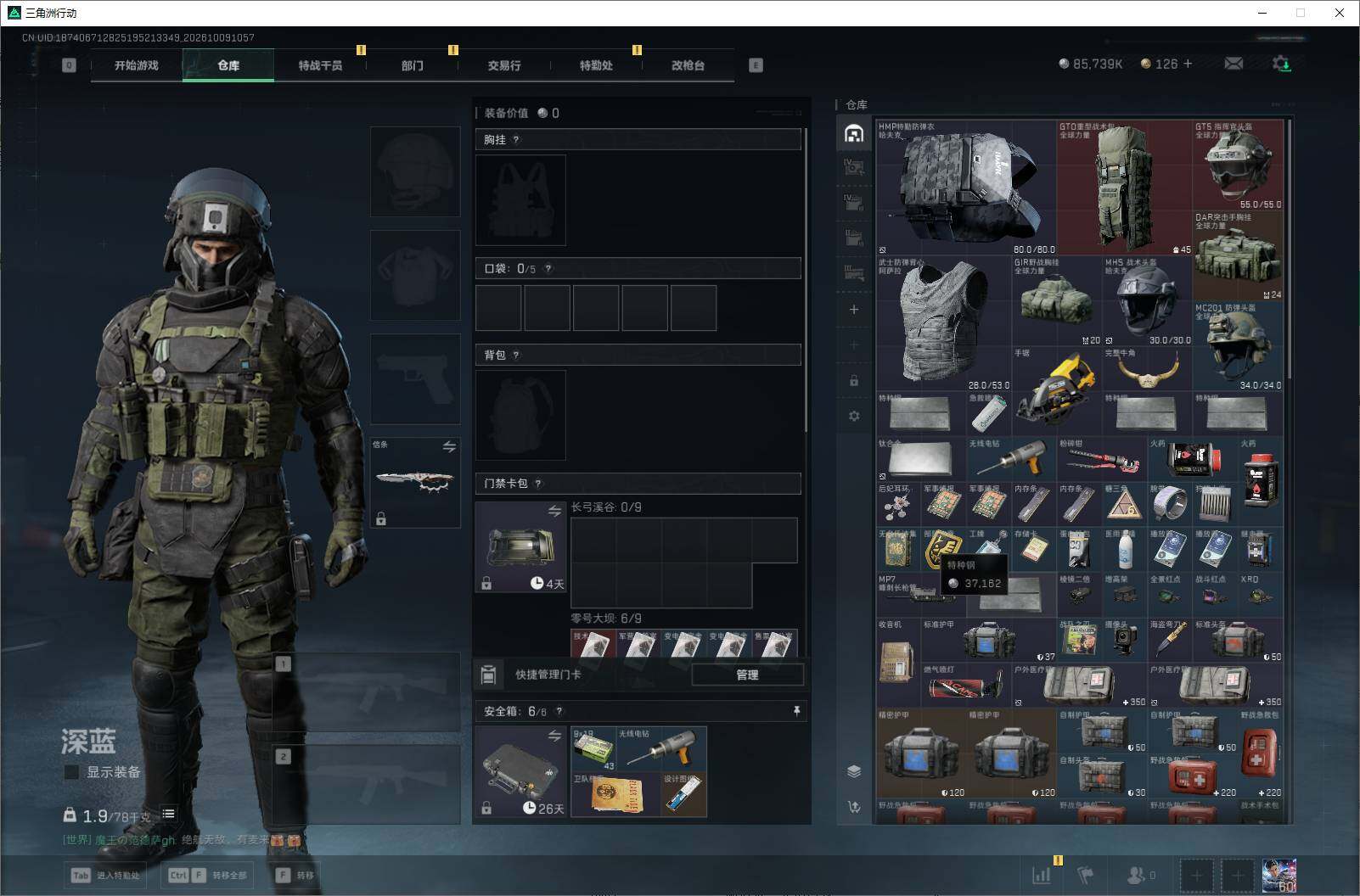Screen dimensions: 1360x896
Task: Click the empty helmet equipment slot
Action: click(x=415, y=172)
